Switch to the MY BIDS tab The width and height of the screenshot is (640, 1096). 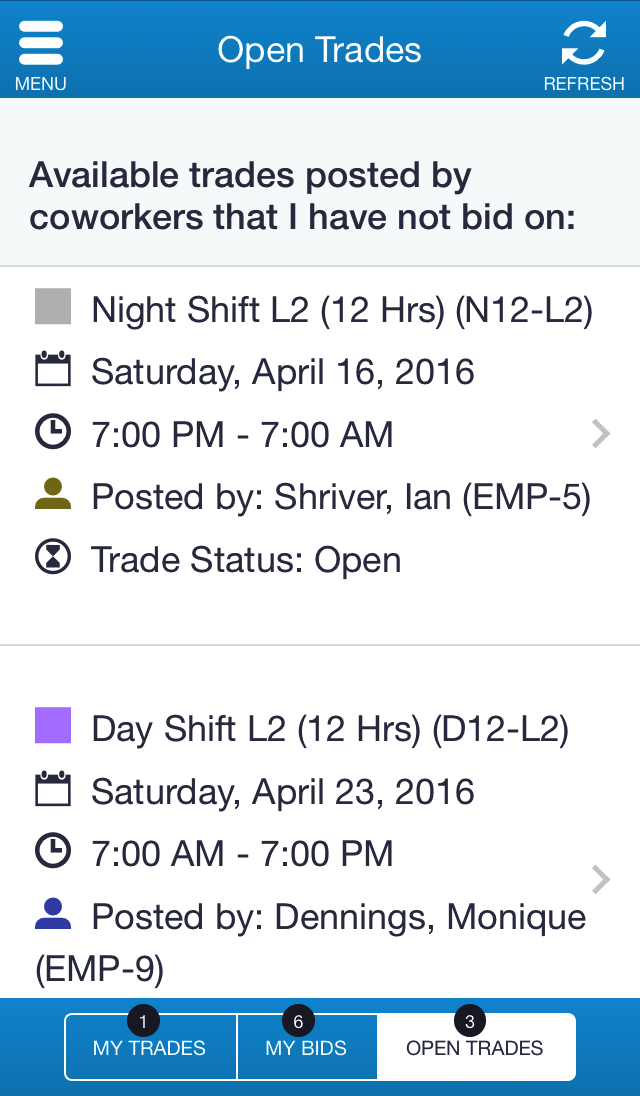click(305, 1047)
